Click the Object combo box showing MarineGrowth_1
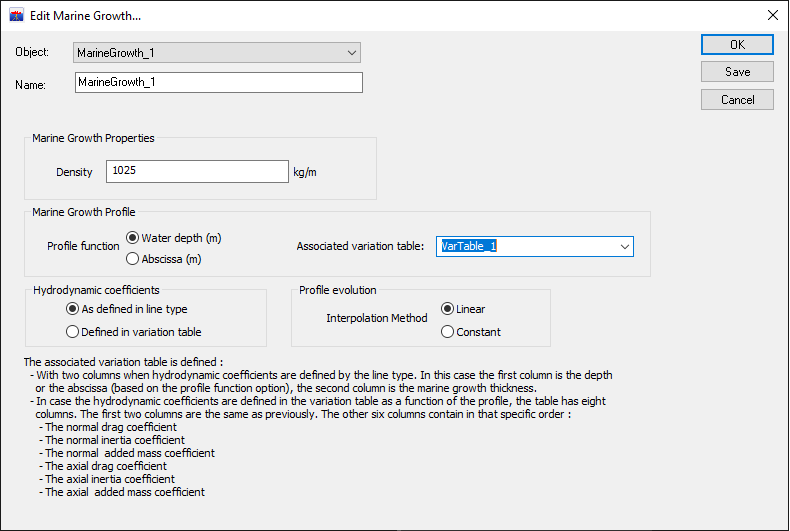 (217, 52)
